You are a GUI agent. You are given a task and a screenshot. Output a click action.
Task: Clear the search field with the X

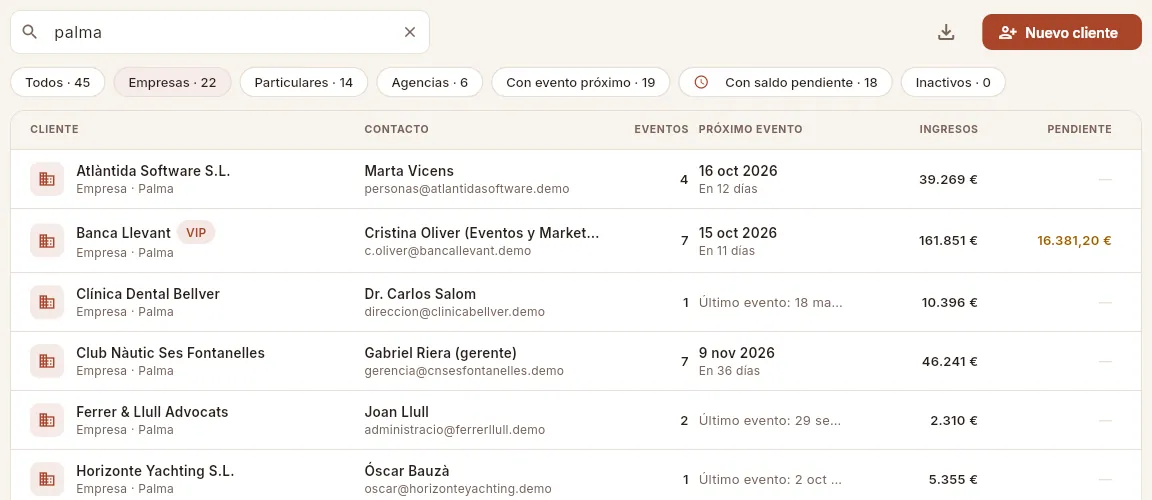pos(410,32)
